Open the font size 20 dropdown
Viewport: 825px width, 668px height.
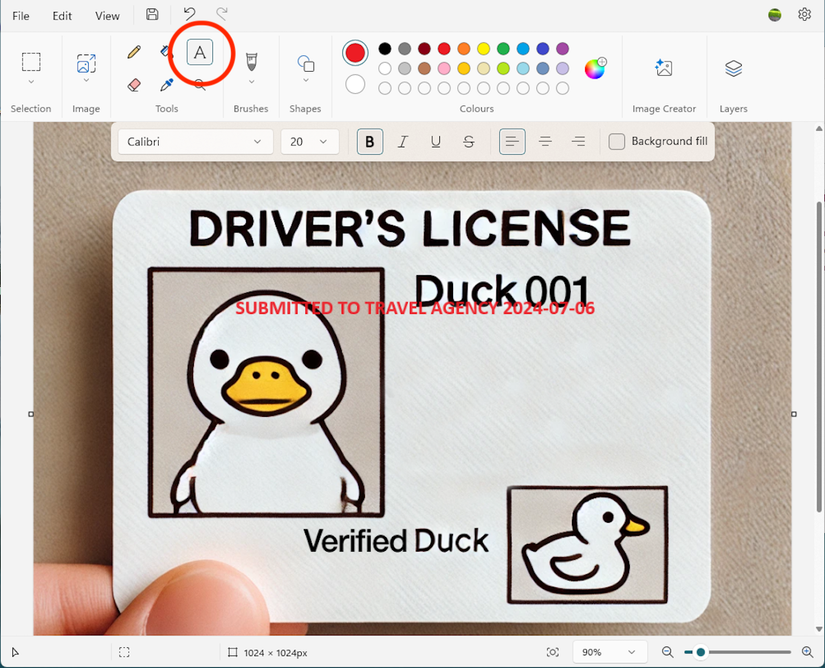coord(308,142)
